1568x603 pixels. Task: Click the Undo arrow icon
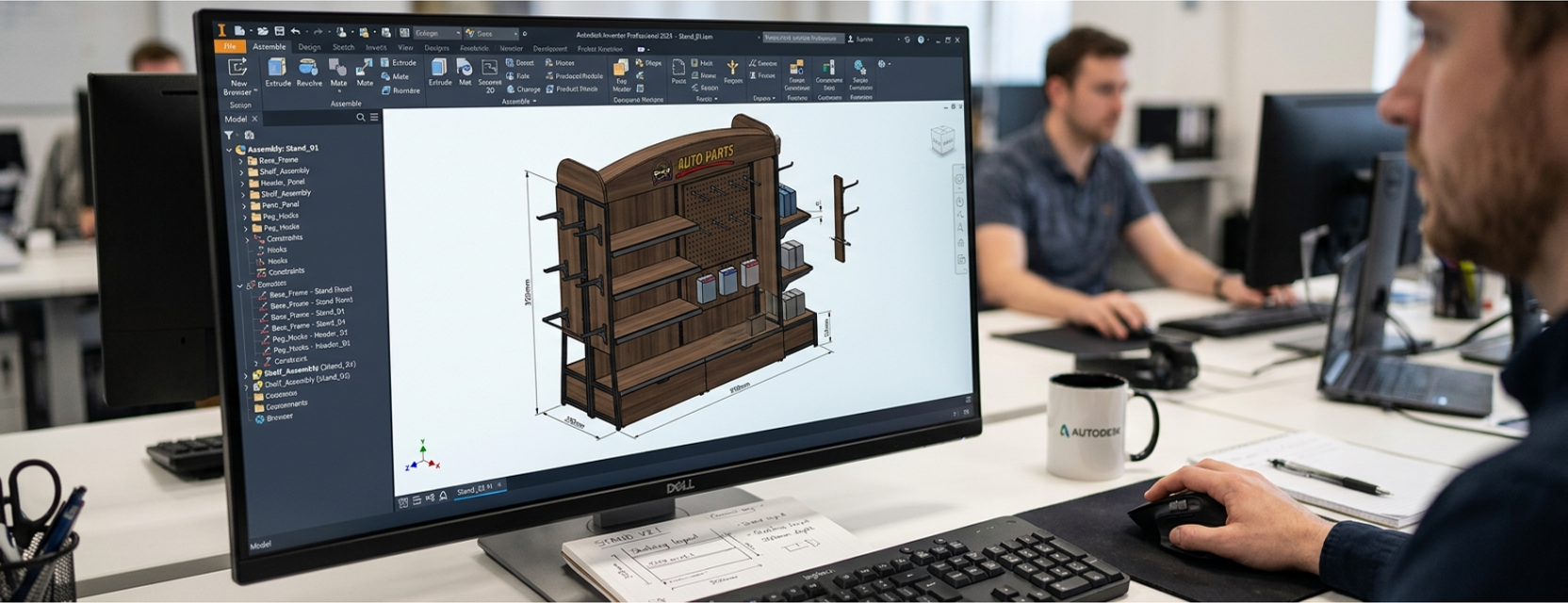295,31
